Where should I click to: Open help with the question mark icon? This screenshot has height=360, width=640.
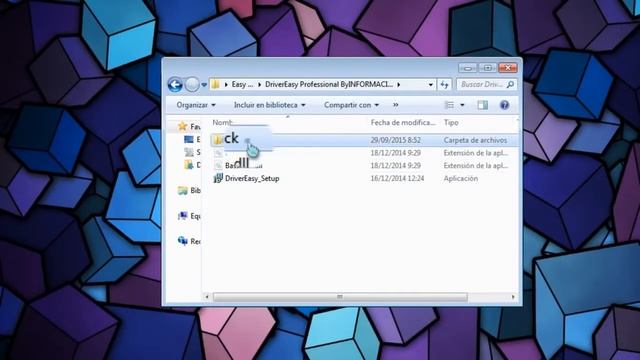point(504,105)
